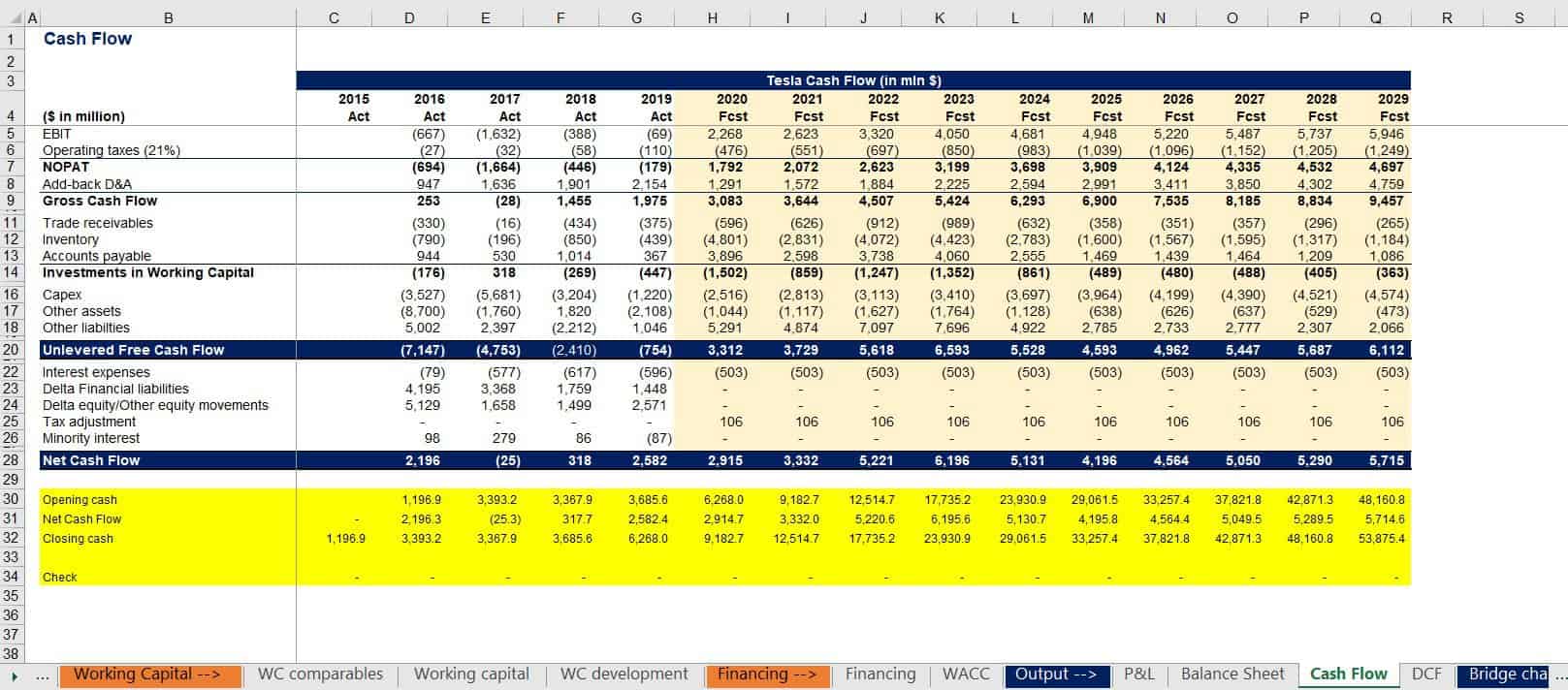This screenshot has height=690, width=1568.
Task: Open the Financing sheet tab
Action: pos(880,674)
